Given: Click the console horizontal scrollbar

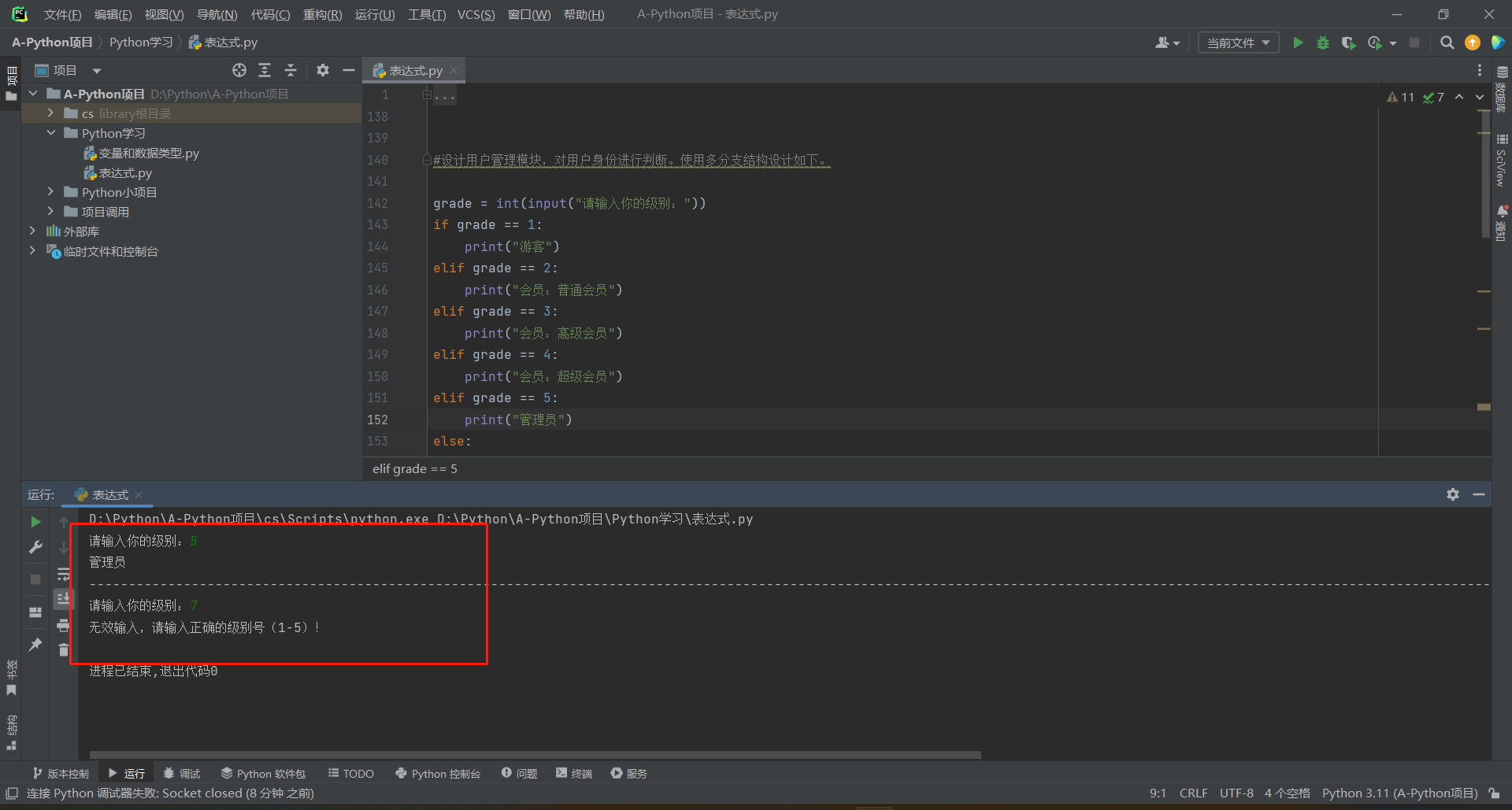Looking at the screenshot, I should tap(535, 754).
